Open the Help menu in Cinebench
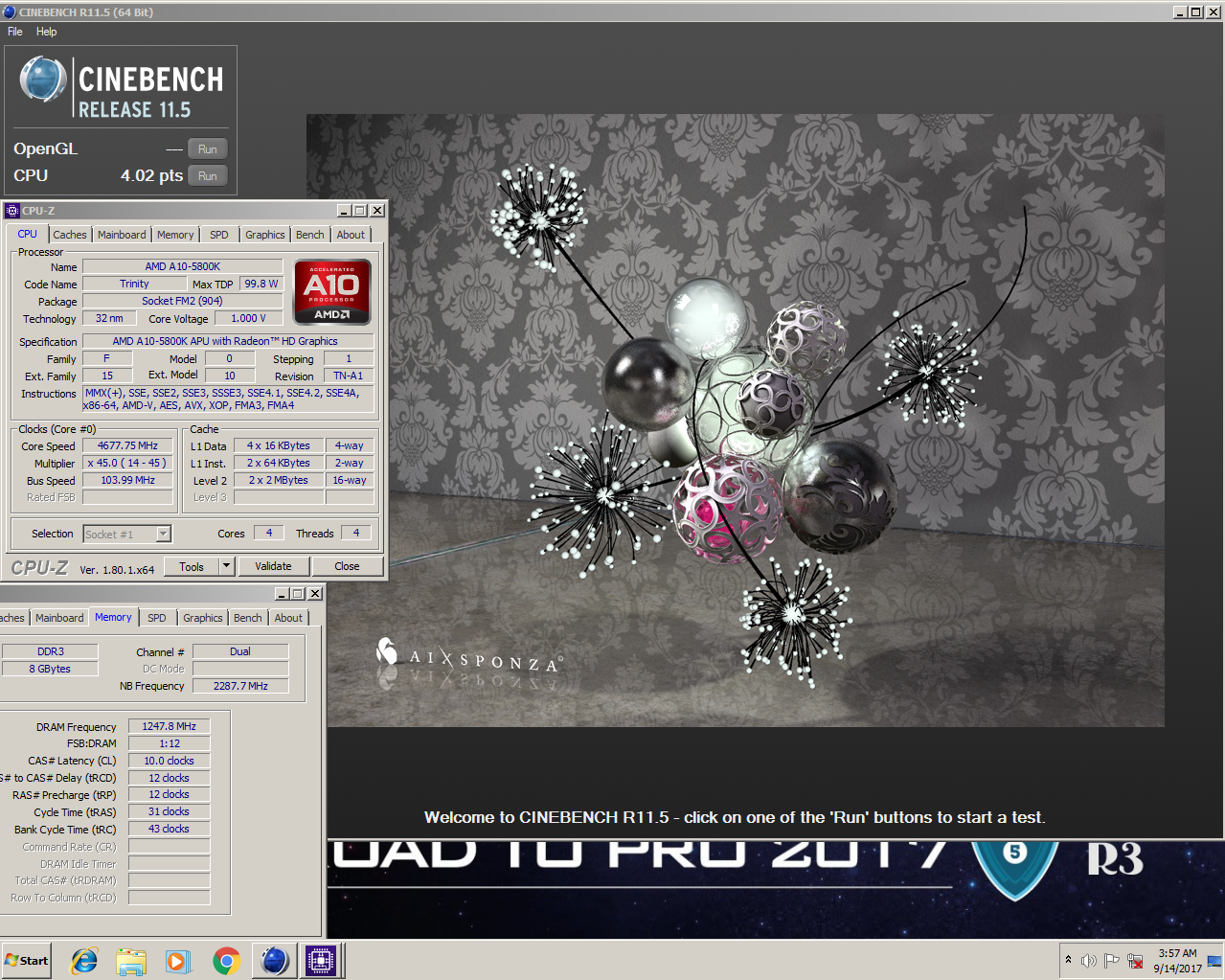 46,32
